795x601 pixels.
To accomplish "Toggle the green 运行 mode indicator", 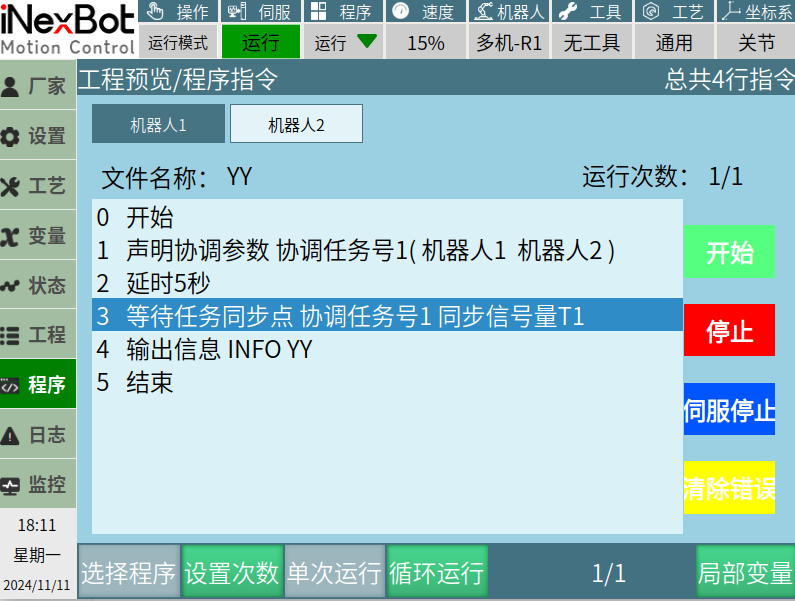I will pyautogui.click(x=260, y=43).
